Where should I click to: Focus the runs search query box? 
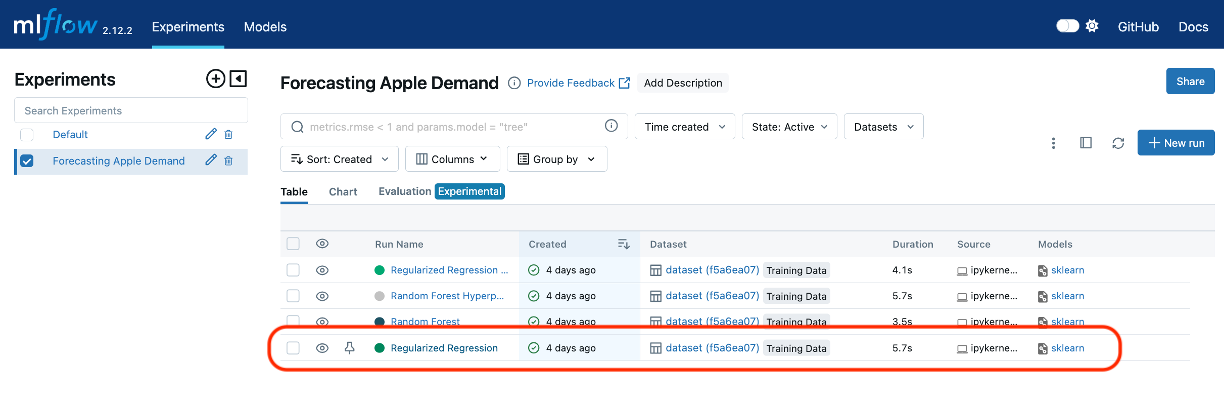click(455, 127)
